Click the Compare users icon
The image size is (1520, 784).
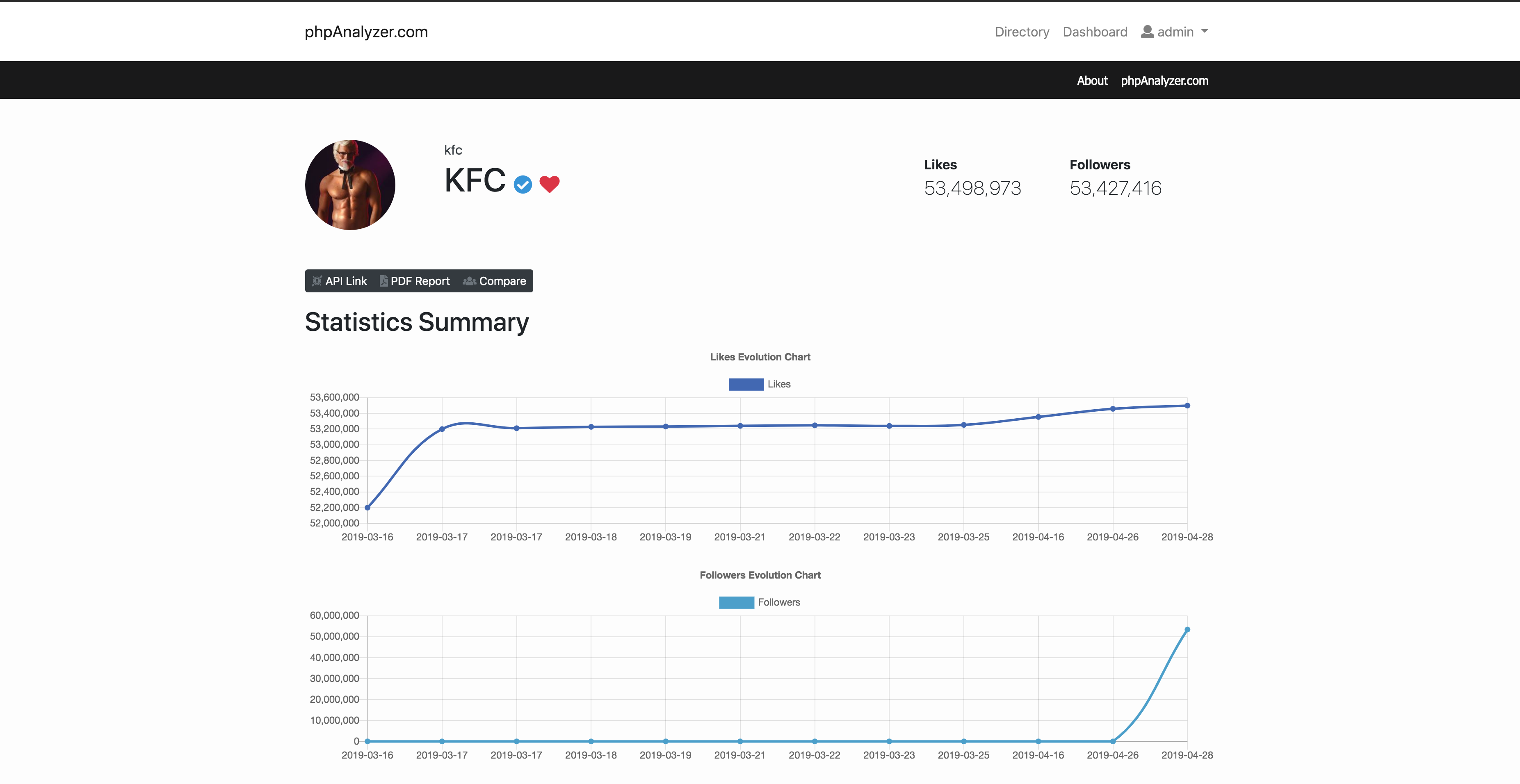click(470, 281)
